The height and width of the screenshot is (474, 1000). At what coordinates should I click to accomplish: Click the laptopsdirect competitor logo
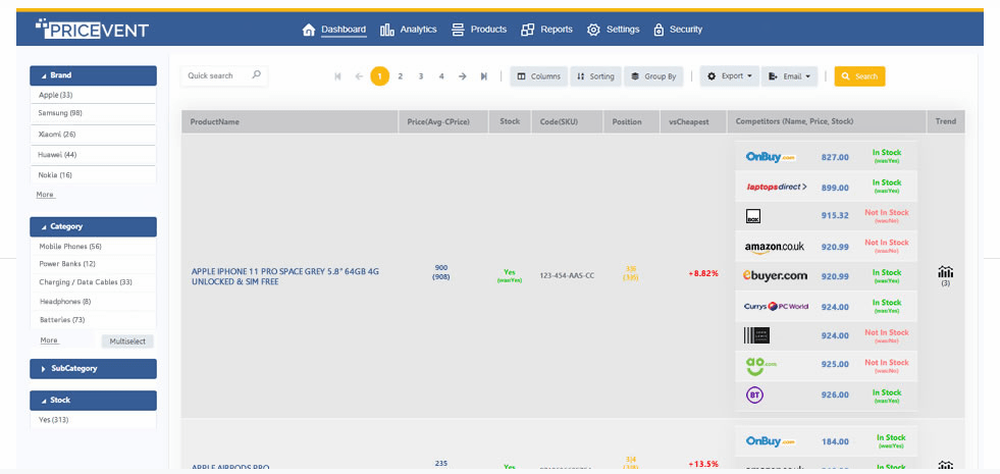click(x=776, y=187)
